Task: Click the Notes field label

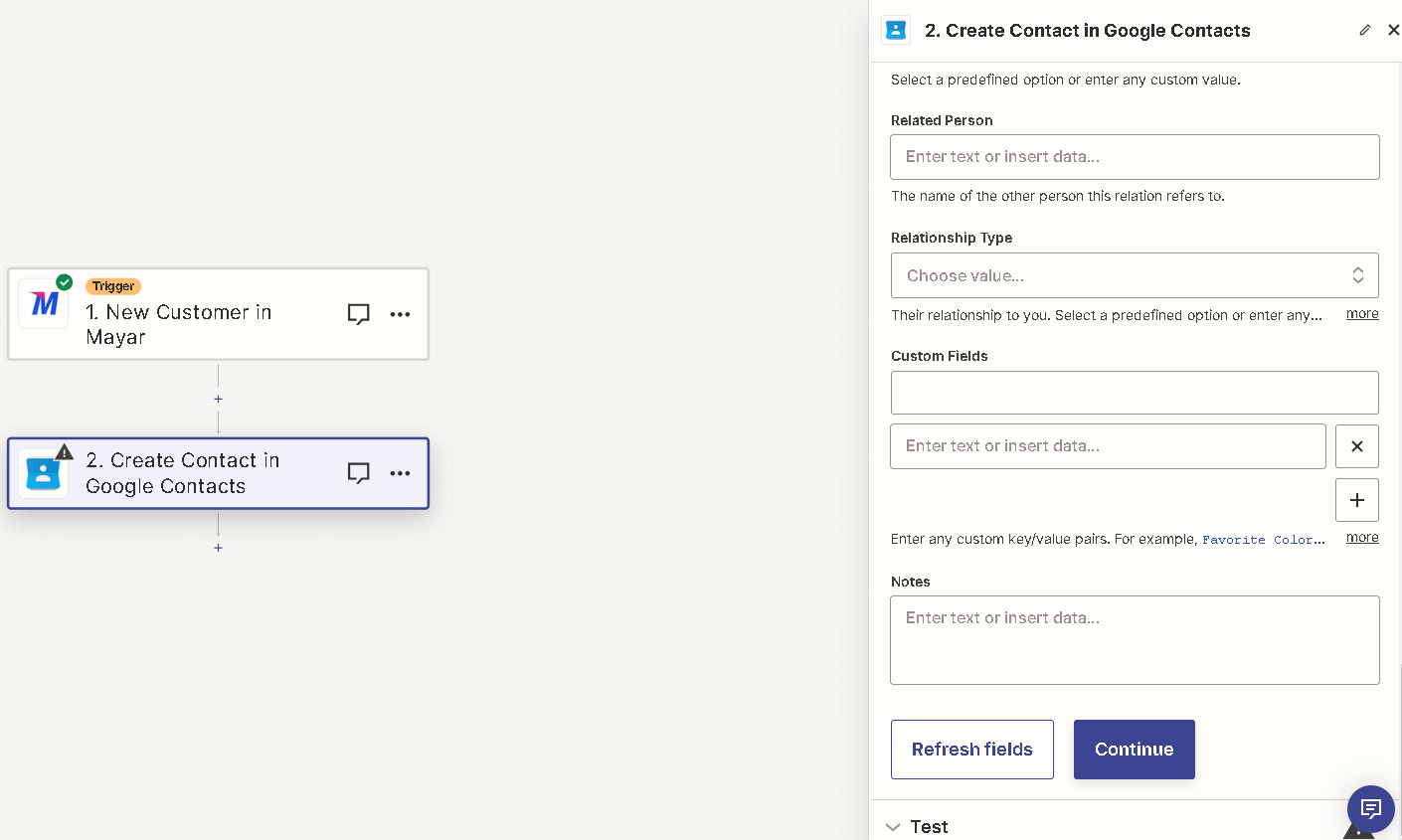Action: point(911,582)
